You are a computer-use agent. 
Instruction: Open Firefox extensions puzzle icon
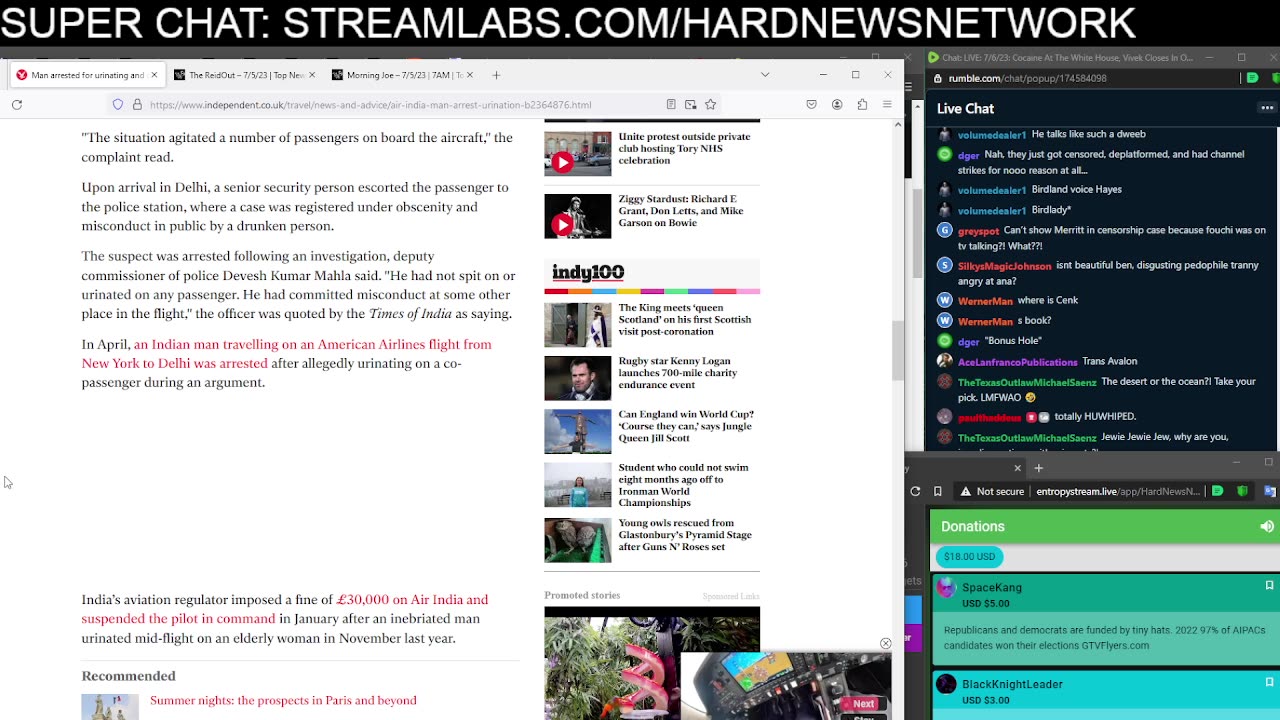[x=862, y=104]
